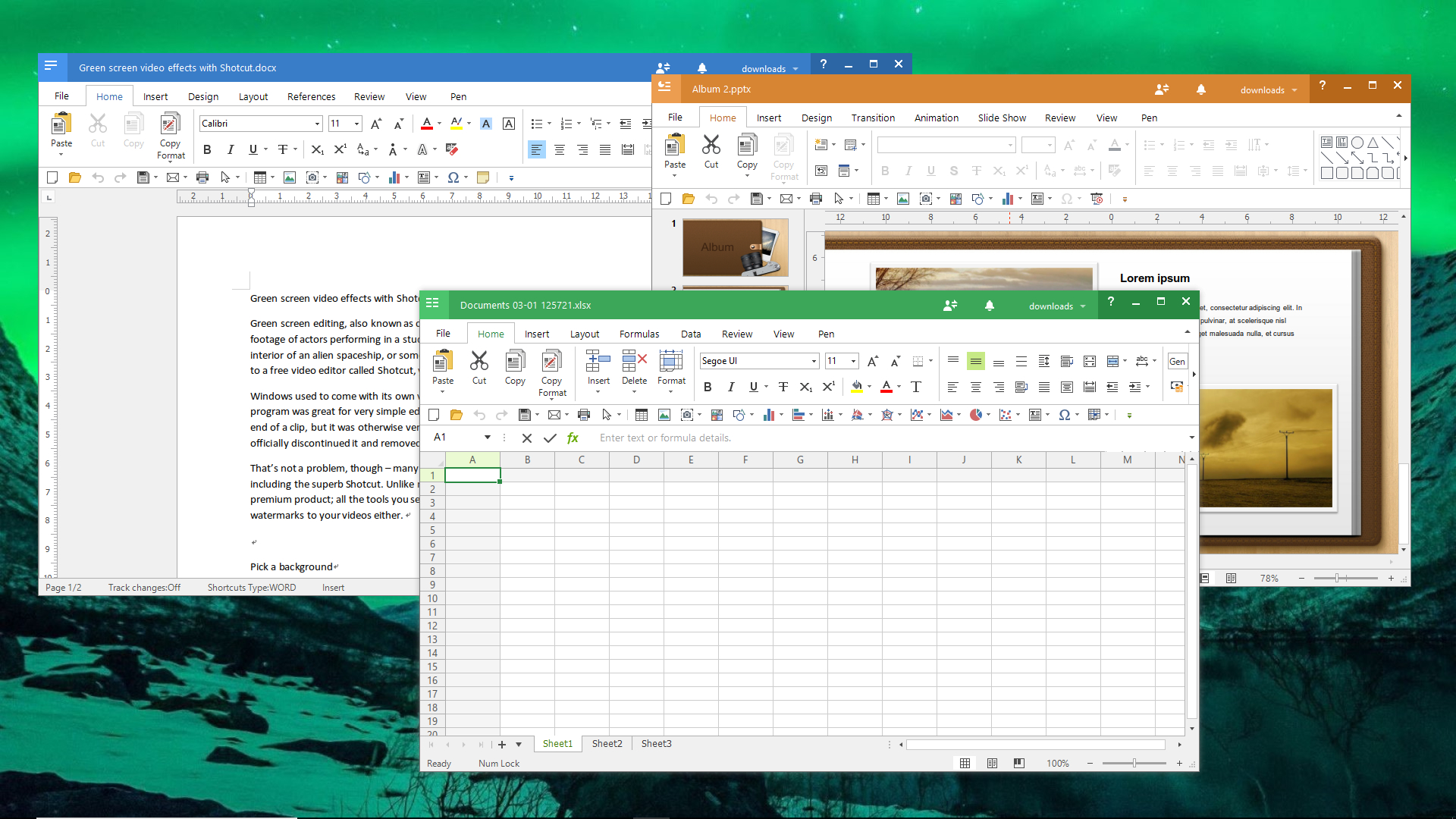Click the Formulas menu in Excel ribbon

[x=639, y=334]
